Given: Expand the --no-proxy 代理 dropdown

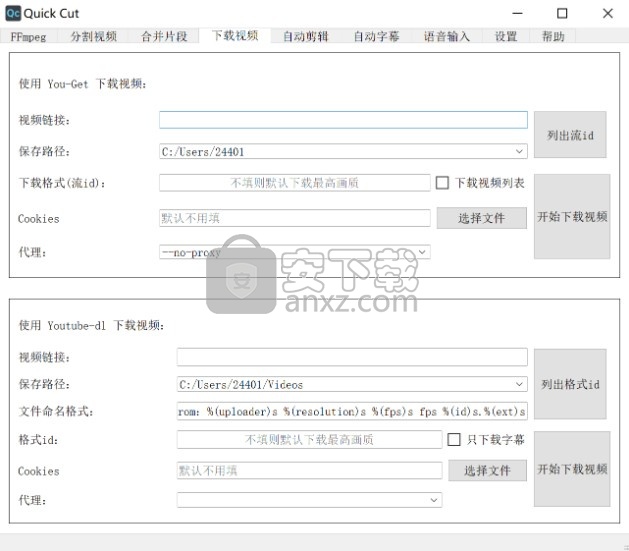Looking at the screenshot, I should point(295,252).
